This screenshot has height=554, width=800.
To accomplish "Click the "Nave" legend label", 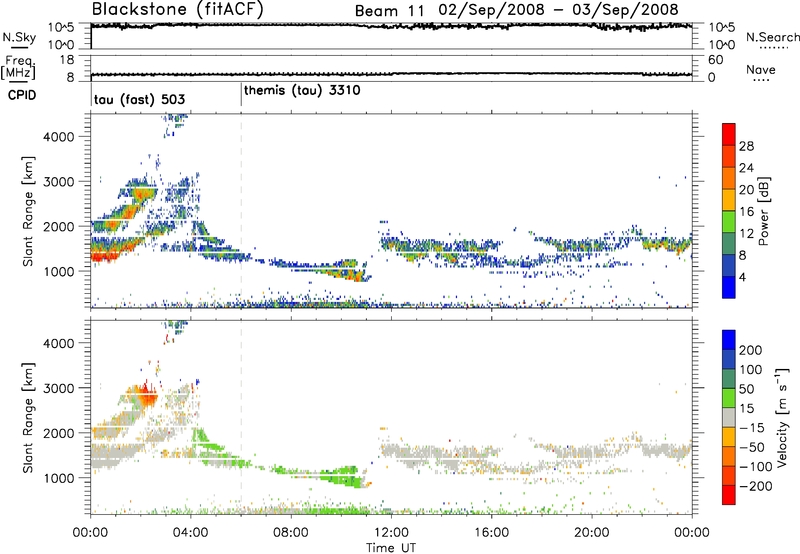I will point(760,69).
